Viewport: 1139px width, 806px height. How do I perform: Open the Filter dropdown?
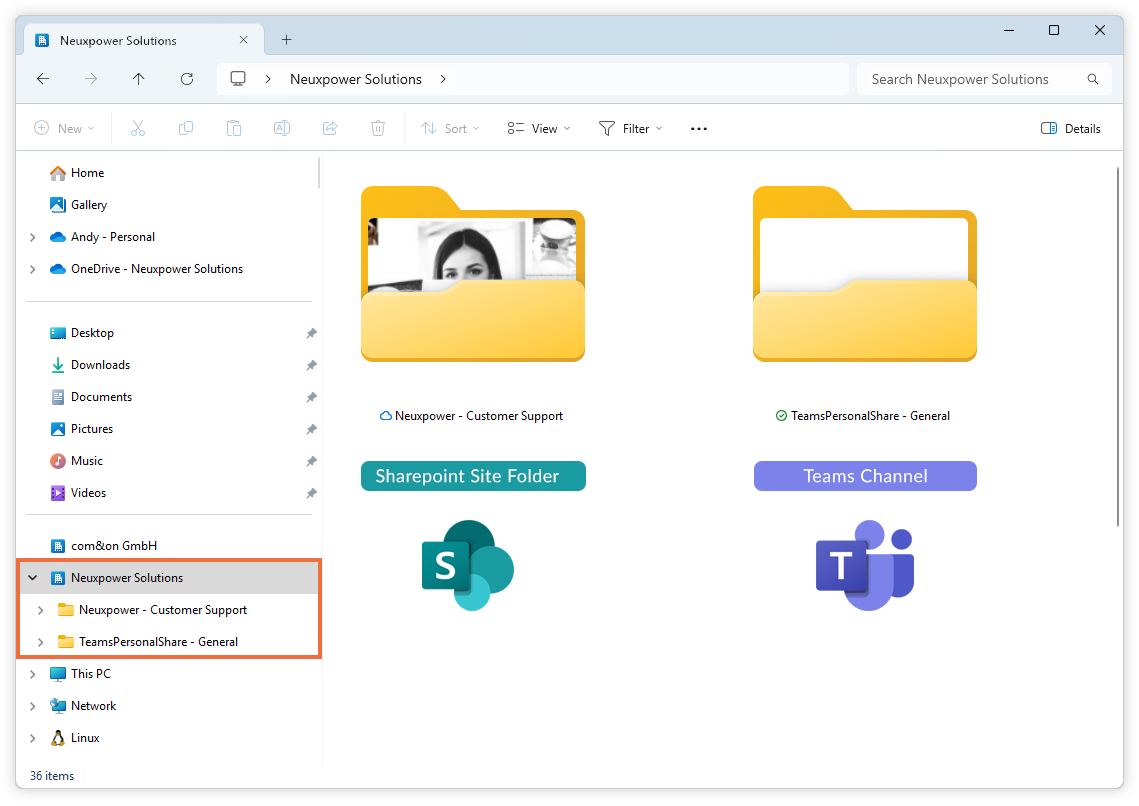click(x=630, y=128)
